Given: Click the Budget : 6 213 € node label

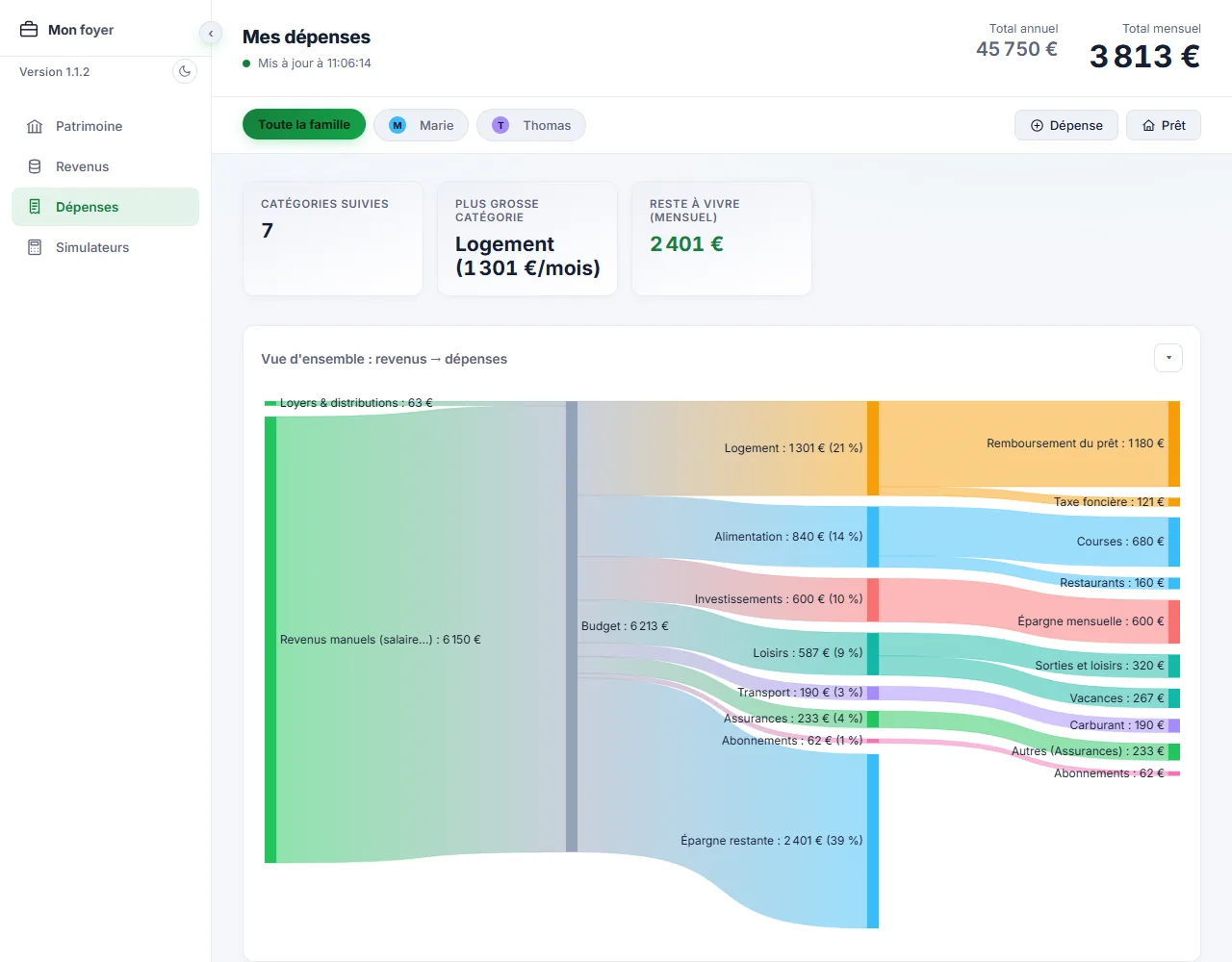Looking at the screenshot, I should click(625, 626).
